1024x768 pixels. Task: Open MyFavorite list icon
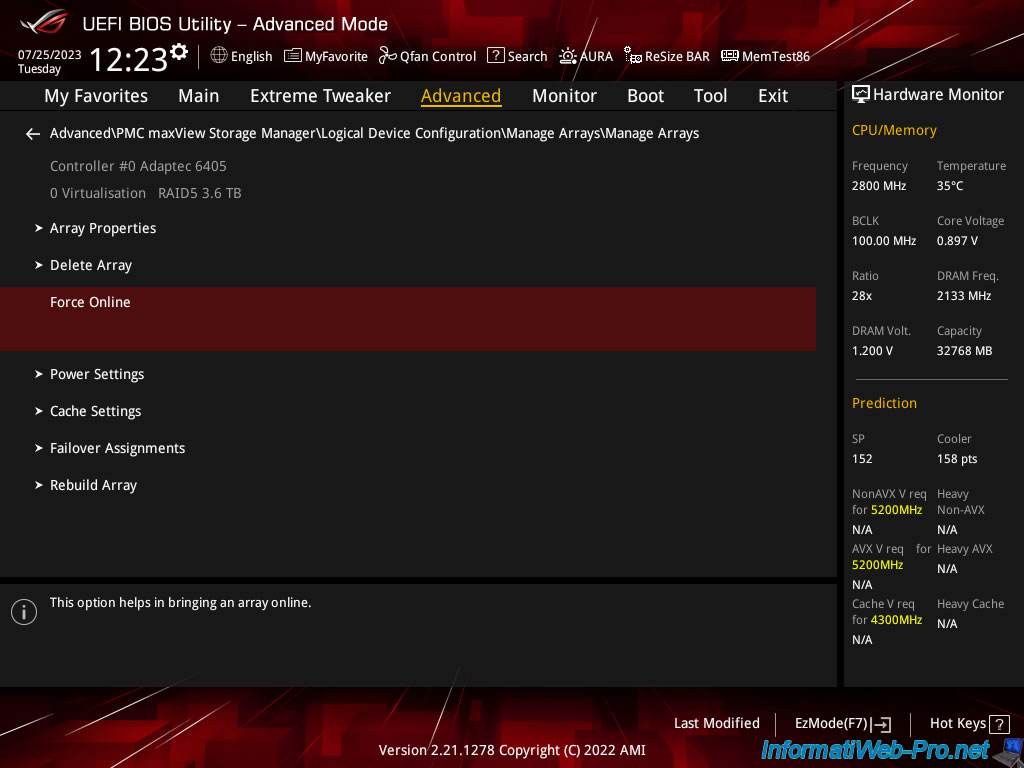[292, 56]
